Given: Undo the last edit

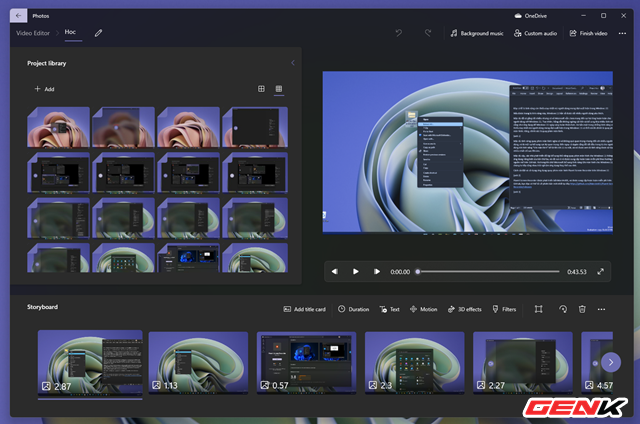Looking at the screenshot, I should (x=399, y=33).
